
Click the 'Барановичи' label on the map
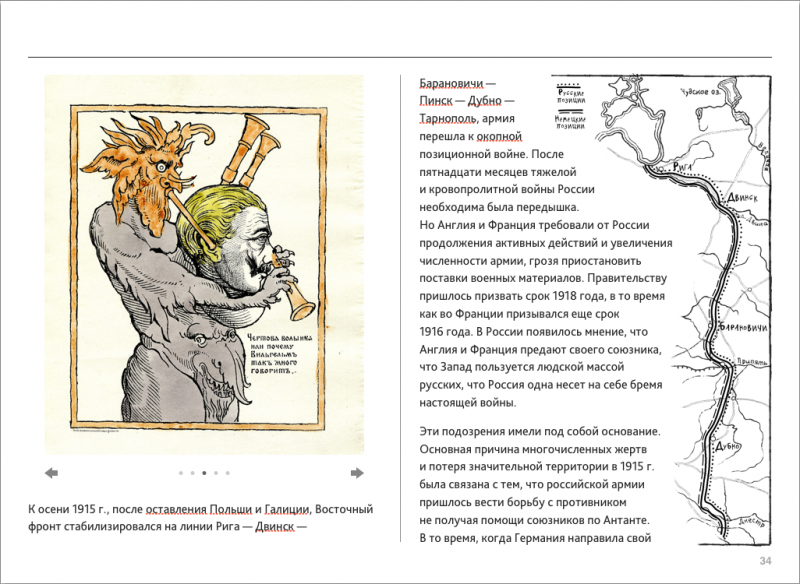tap(743, 327)
